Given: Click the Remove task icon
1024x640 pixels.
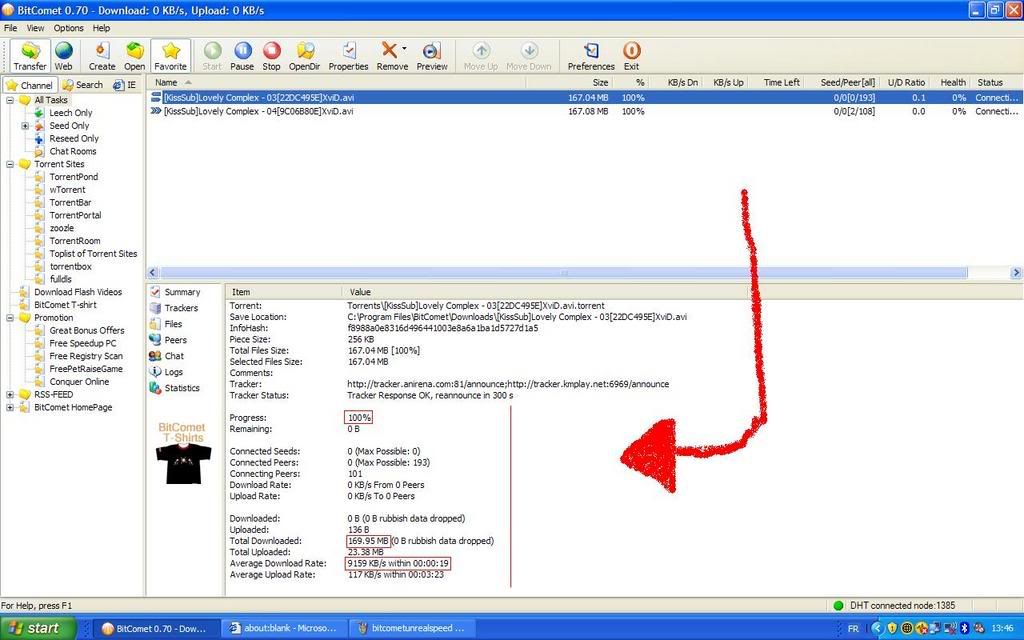Looking at the screenshot, I should click(x=391, y=56).
